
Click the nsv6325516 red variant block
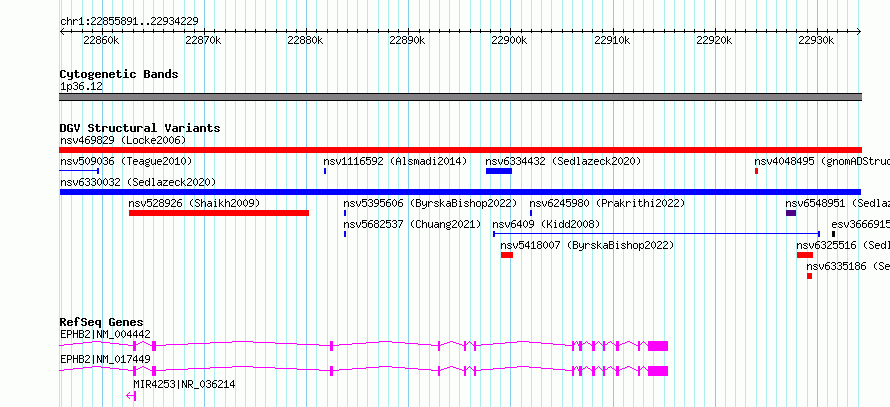(805, 255)
